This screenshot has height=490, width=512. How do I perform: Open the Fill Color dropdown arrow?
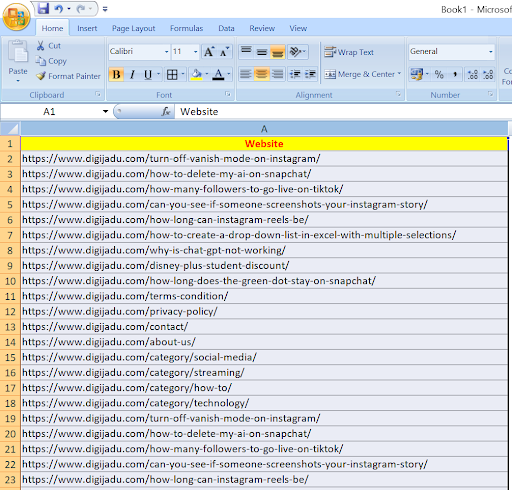207,74
